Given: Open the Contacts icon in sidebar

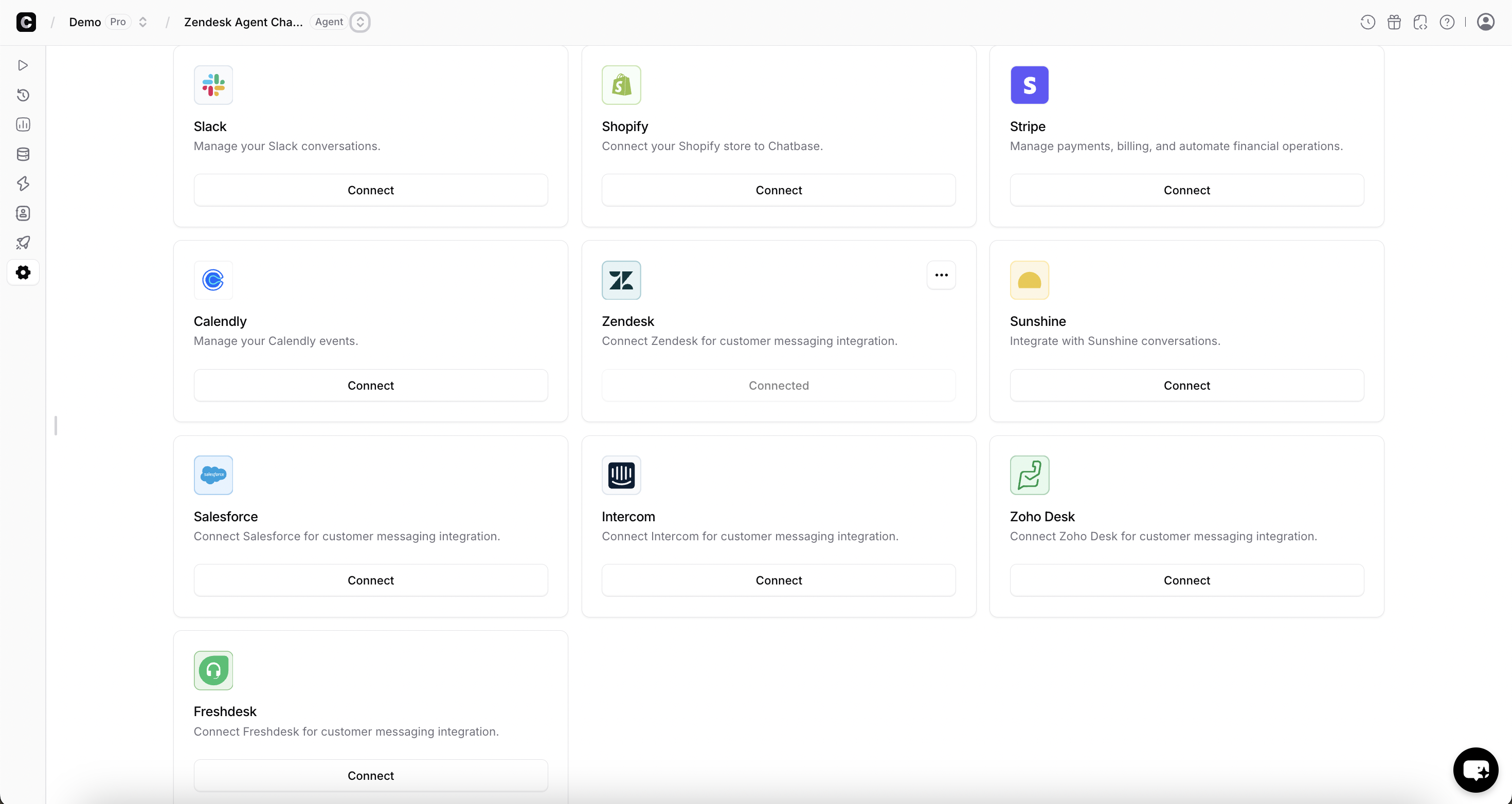Looking at the screenshot, I should pos(23,214).
